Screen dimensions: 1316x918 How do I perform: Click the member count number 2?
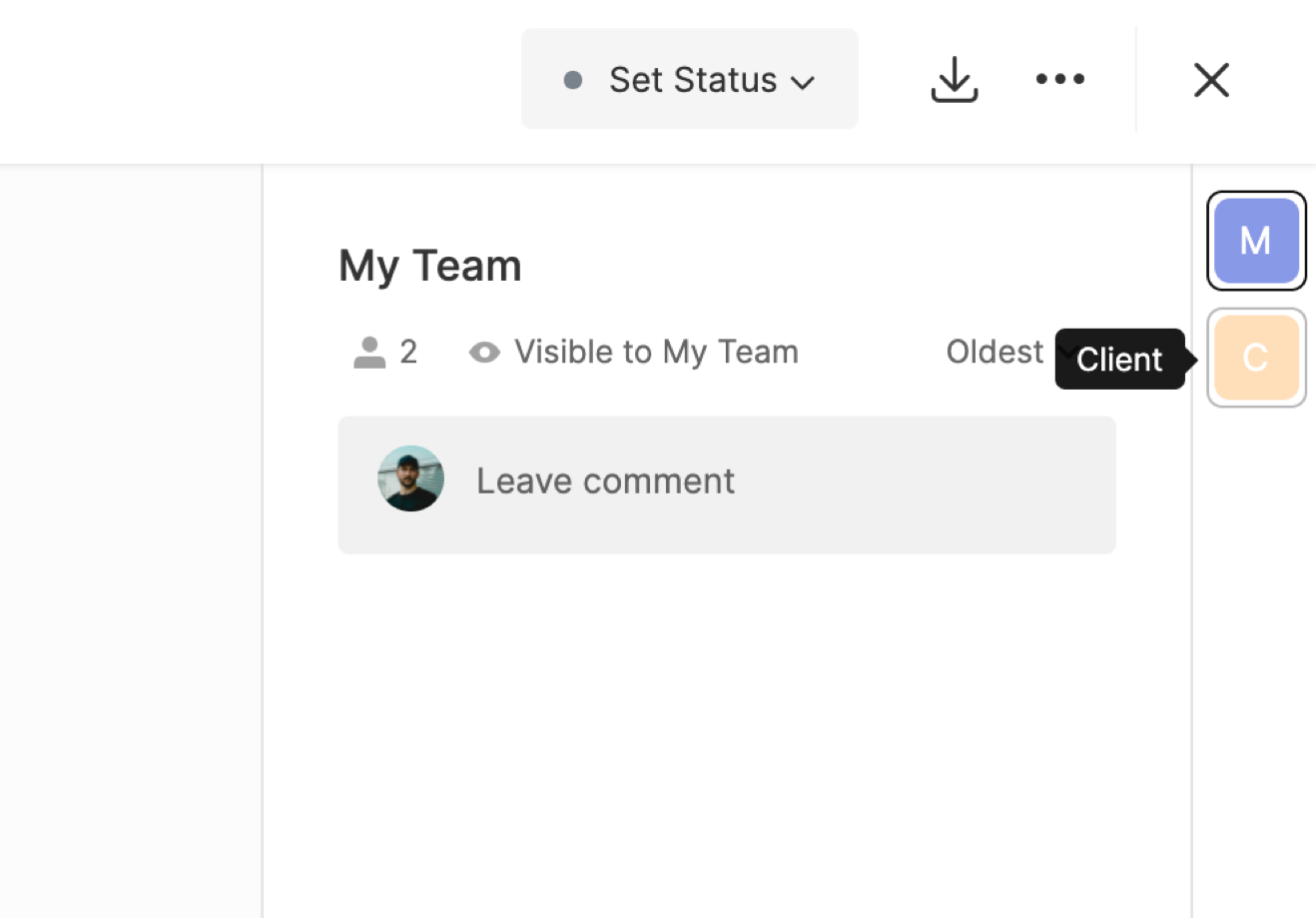coord(408,352)
